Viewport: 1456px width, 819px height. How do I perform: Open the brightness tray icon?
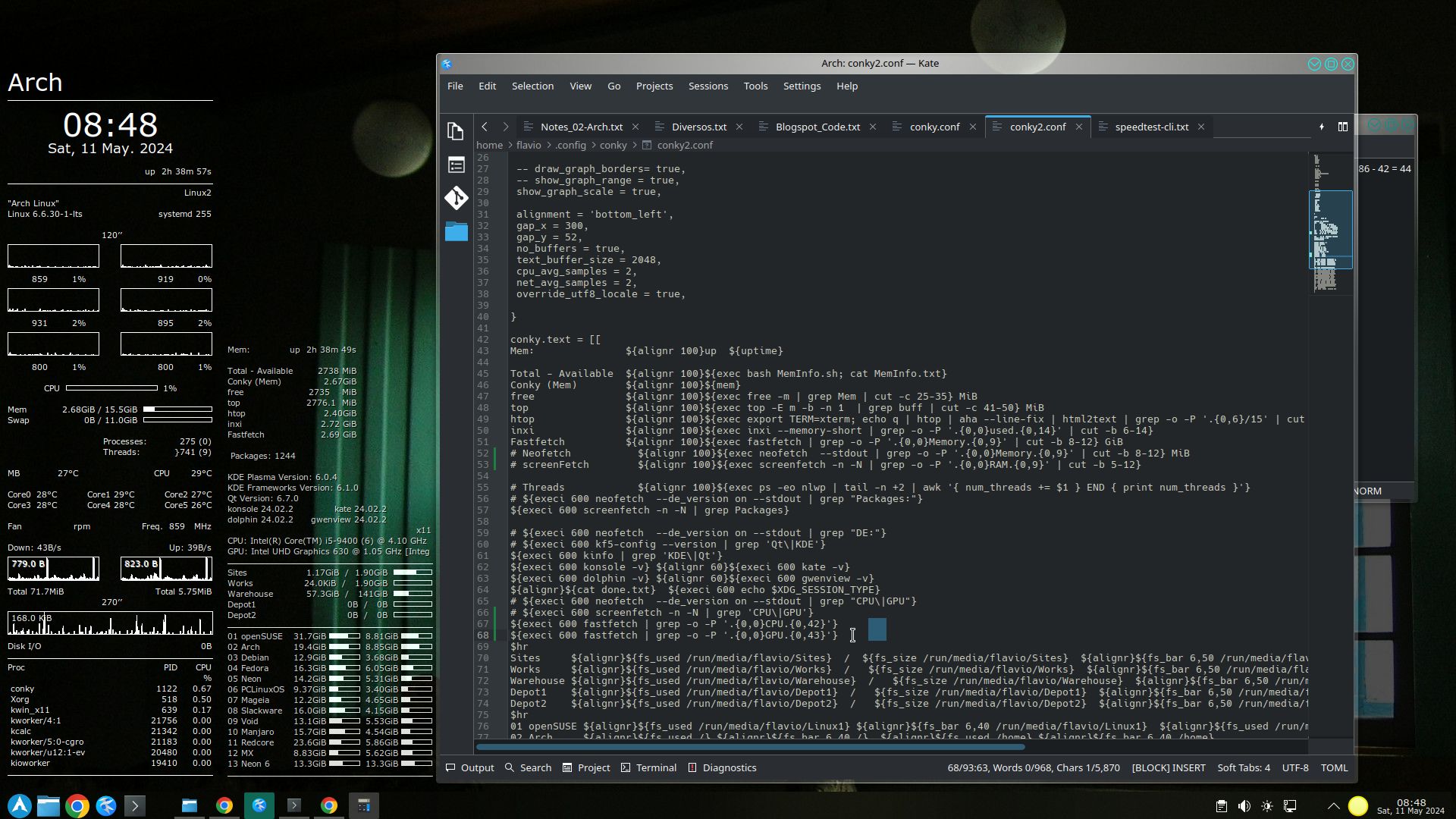pyautogui.click(x=1266, y=806)
